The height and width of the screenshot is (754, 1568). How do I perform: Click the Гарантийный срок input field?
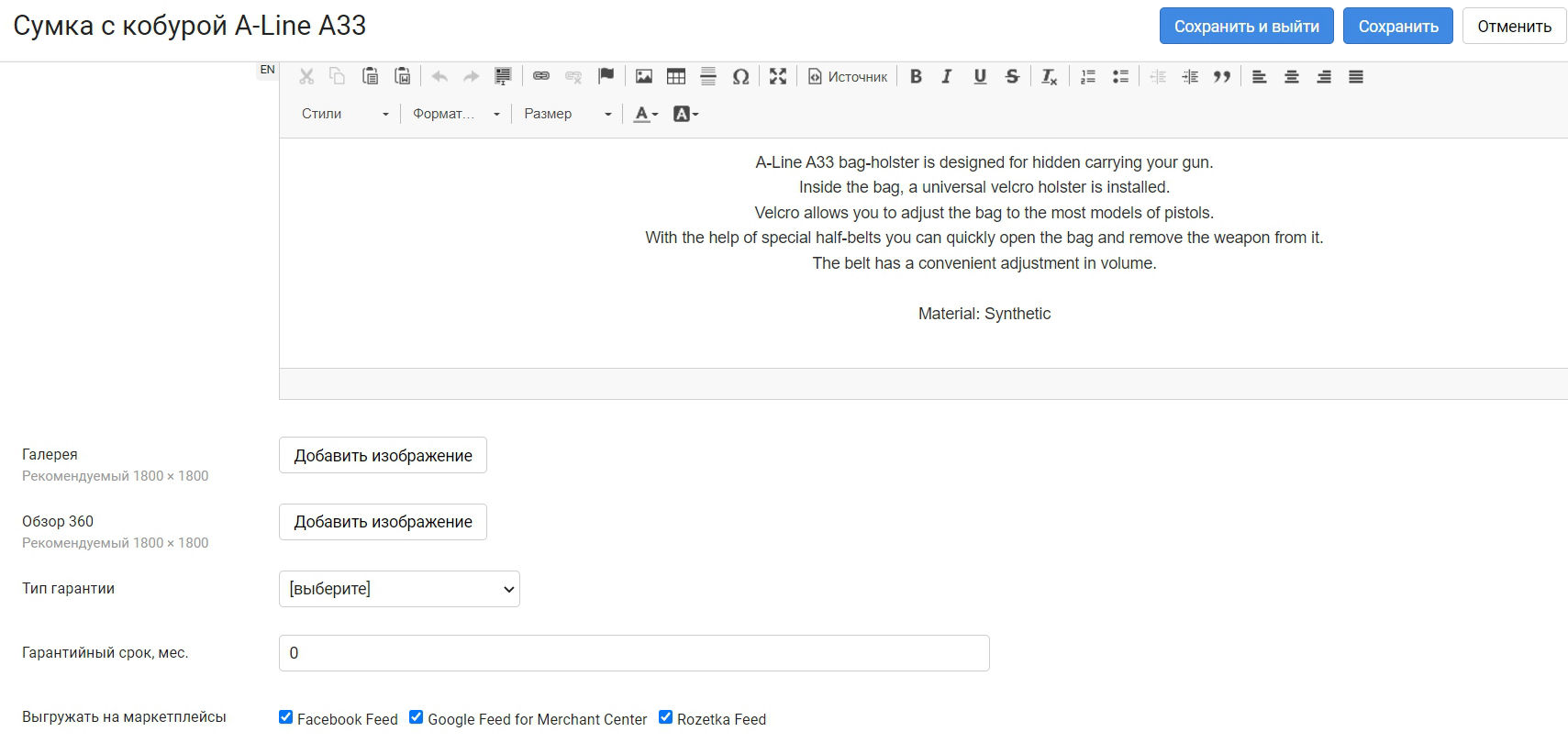tap(634, 653)
